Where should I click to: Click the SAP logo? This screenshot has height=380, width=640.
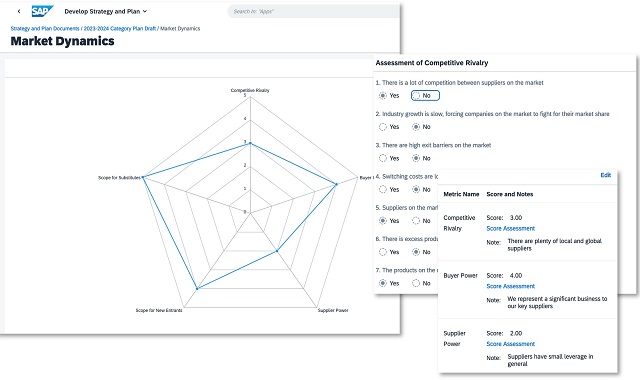coord(42,11)
